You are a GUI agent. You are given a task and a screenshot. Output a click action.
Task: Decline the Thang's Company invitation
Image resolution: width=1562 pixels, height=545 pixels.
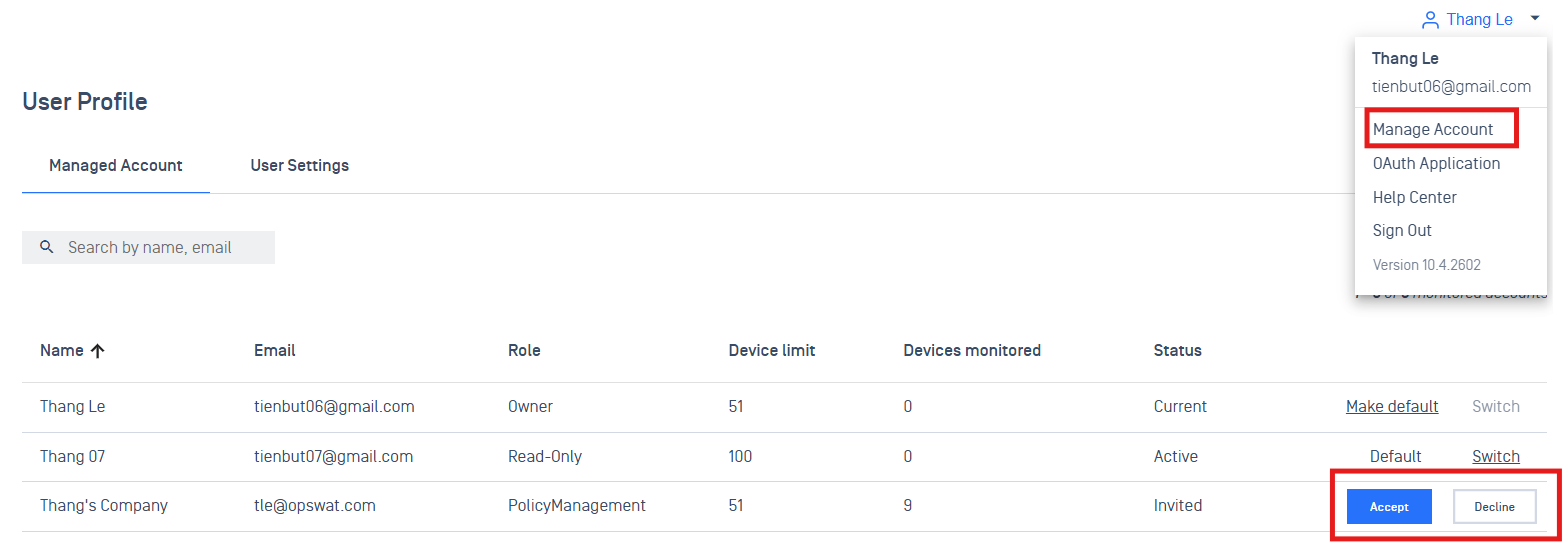pyautogui.click(x=1494, y=507)
